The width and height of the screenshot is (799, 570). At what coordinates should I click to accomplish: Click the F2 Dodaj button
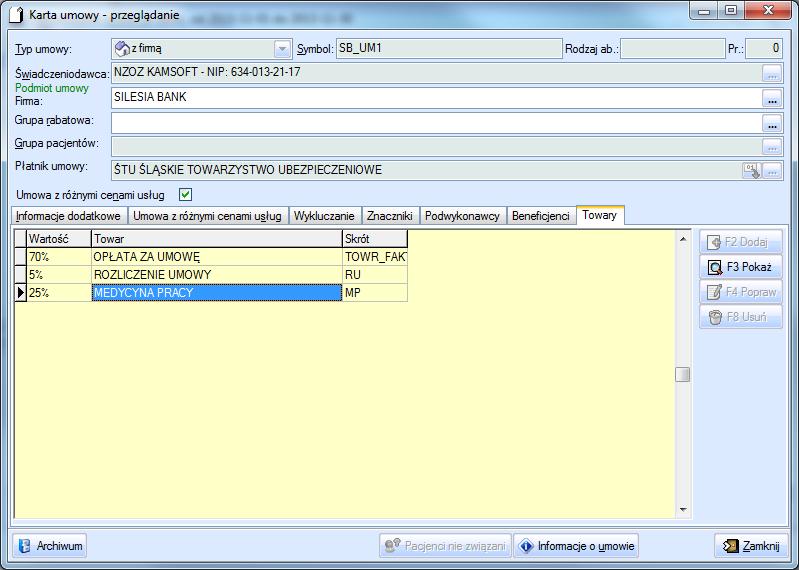741,241
